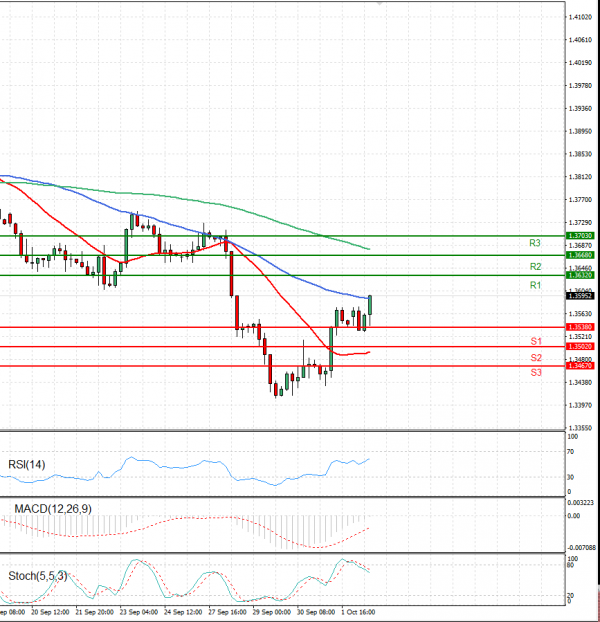The width and height of the screenshot is (600, 622).
Task: Click the RSI scale value 30
Action: point(571,477)
